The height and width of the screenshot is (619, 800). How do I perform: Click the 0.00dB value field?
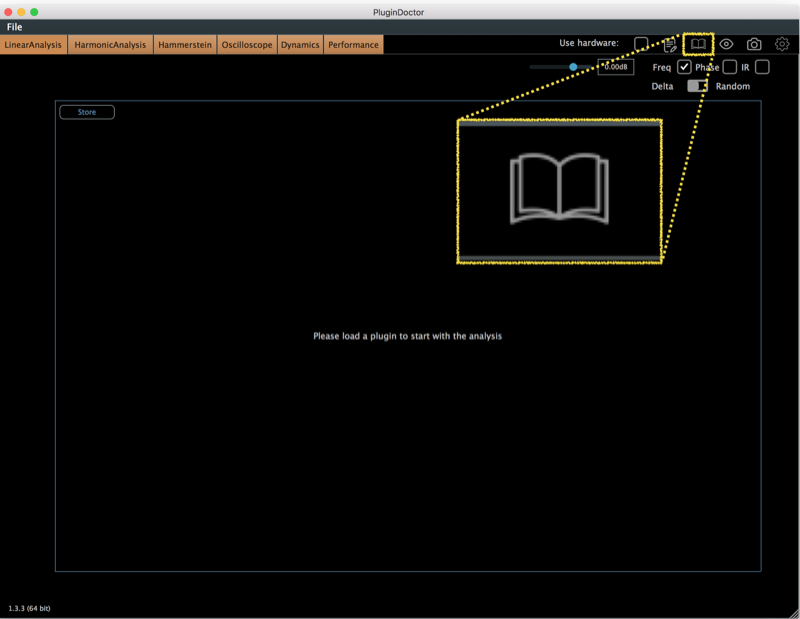[616, 67]
